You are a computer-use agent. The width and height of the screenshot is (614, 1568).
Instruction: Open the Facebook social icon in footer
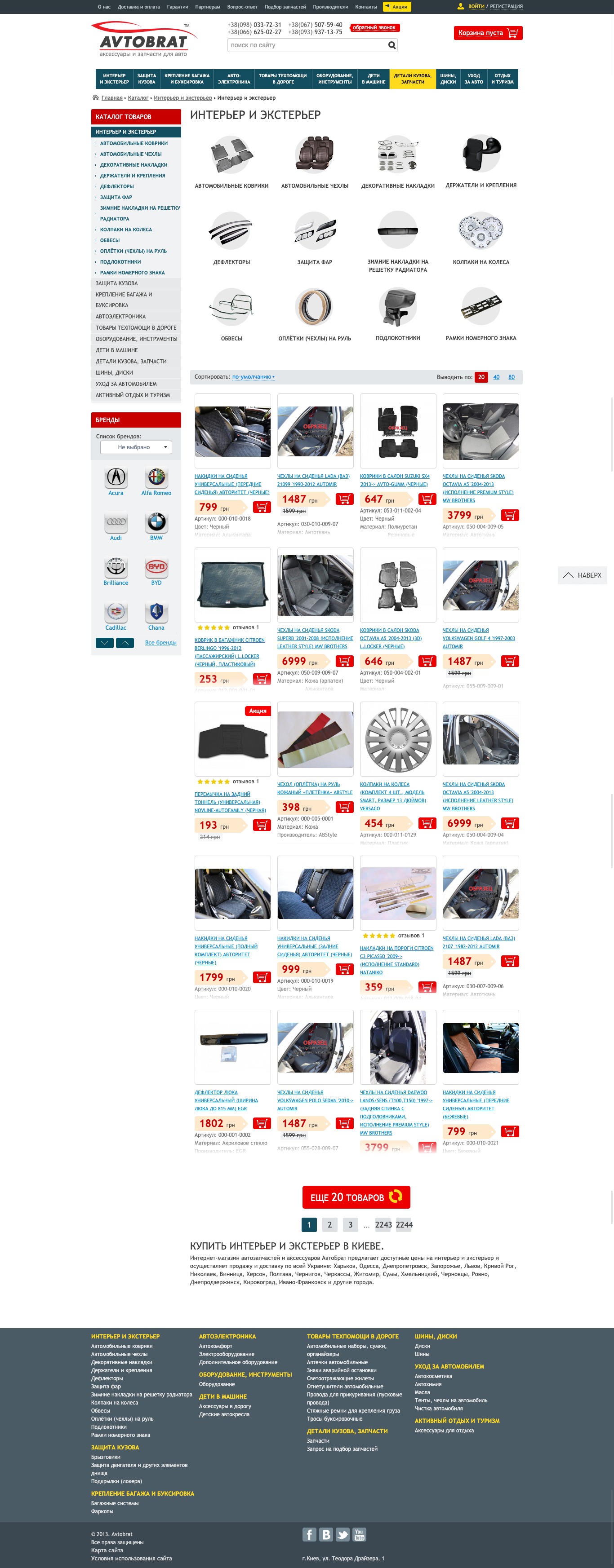(309, 1534)
